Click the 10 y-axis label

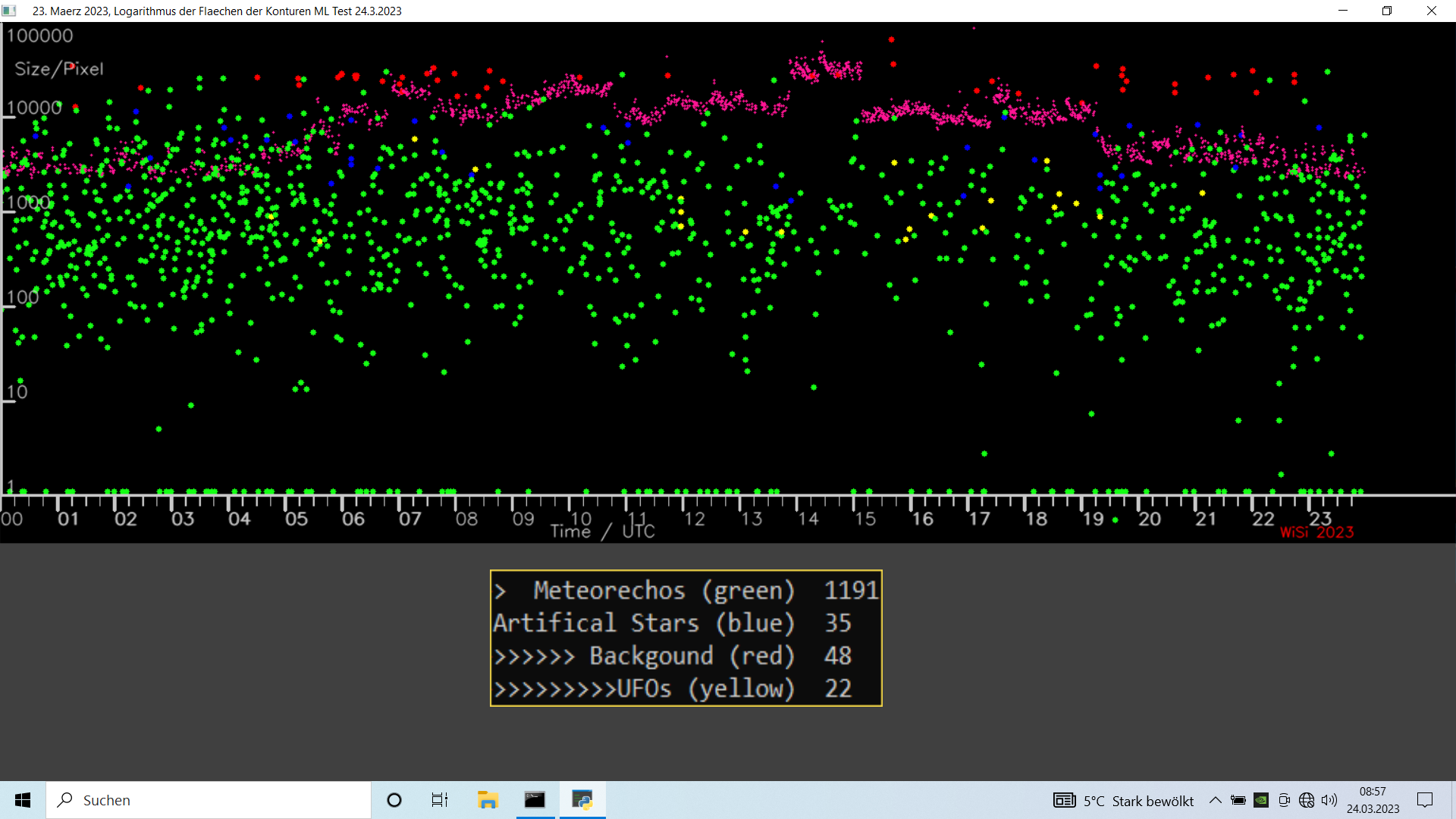[x=17, y=392]
